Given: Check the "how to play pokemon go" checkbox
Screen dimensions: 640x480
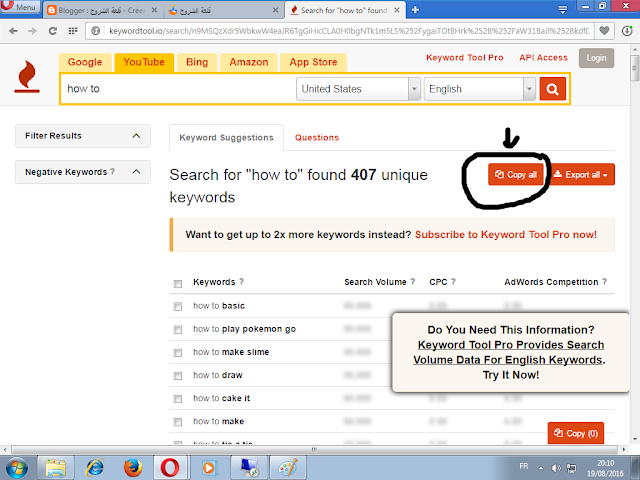Looking at the screenshot, I should 178,329.
